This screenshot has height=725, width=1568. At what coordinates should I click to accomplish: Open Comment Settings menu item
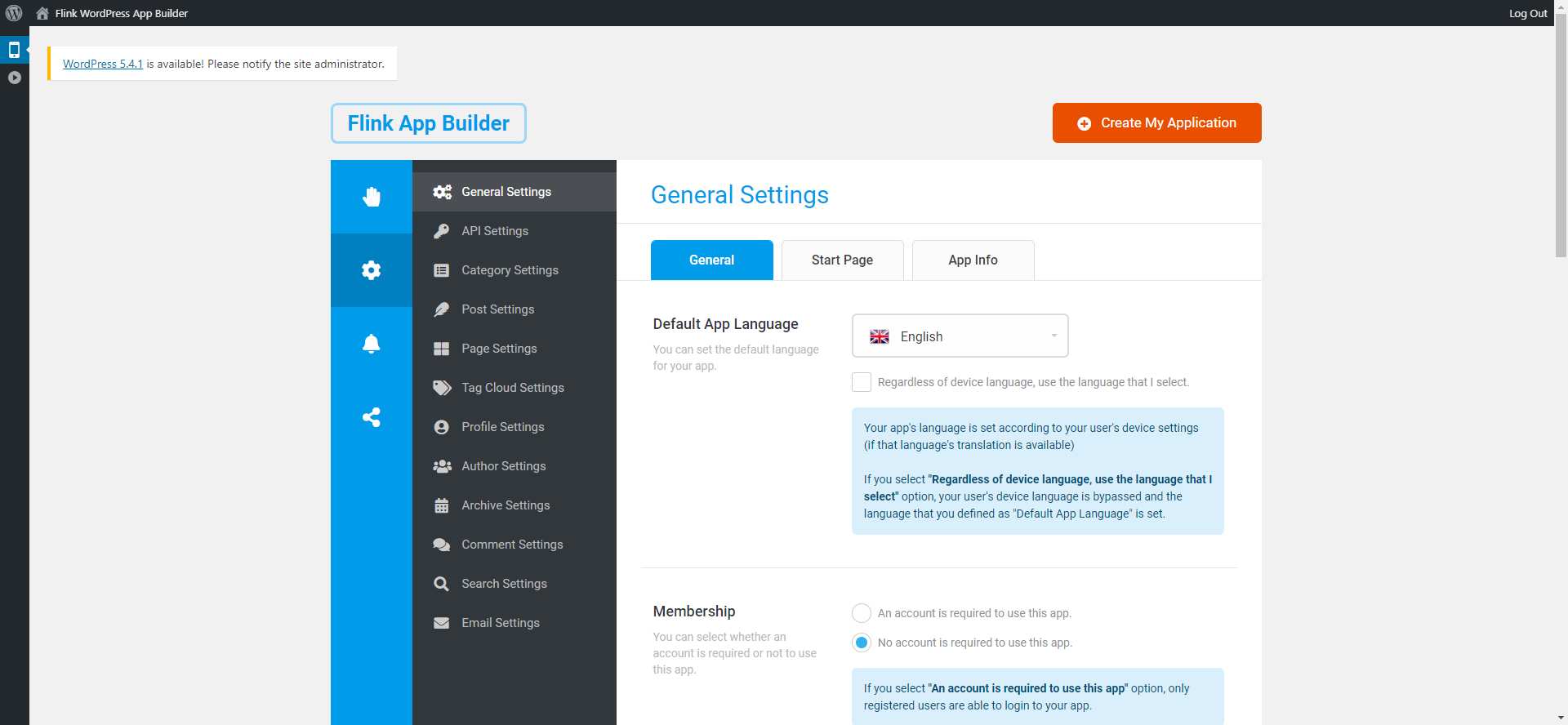[x=514, y=545]
